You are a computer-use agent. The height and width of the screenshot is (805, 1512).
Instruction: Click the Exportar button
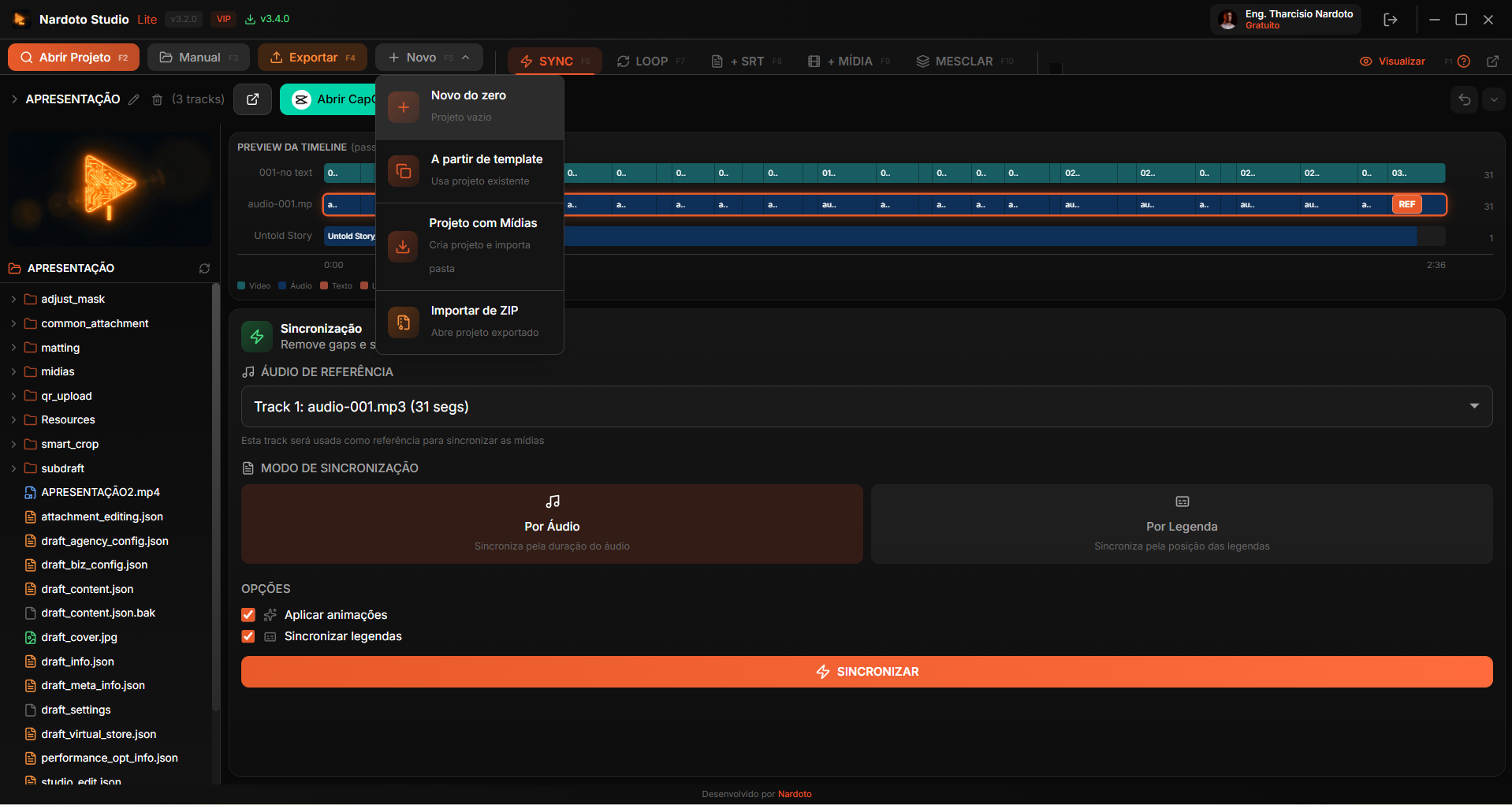tap(312, 58)
